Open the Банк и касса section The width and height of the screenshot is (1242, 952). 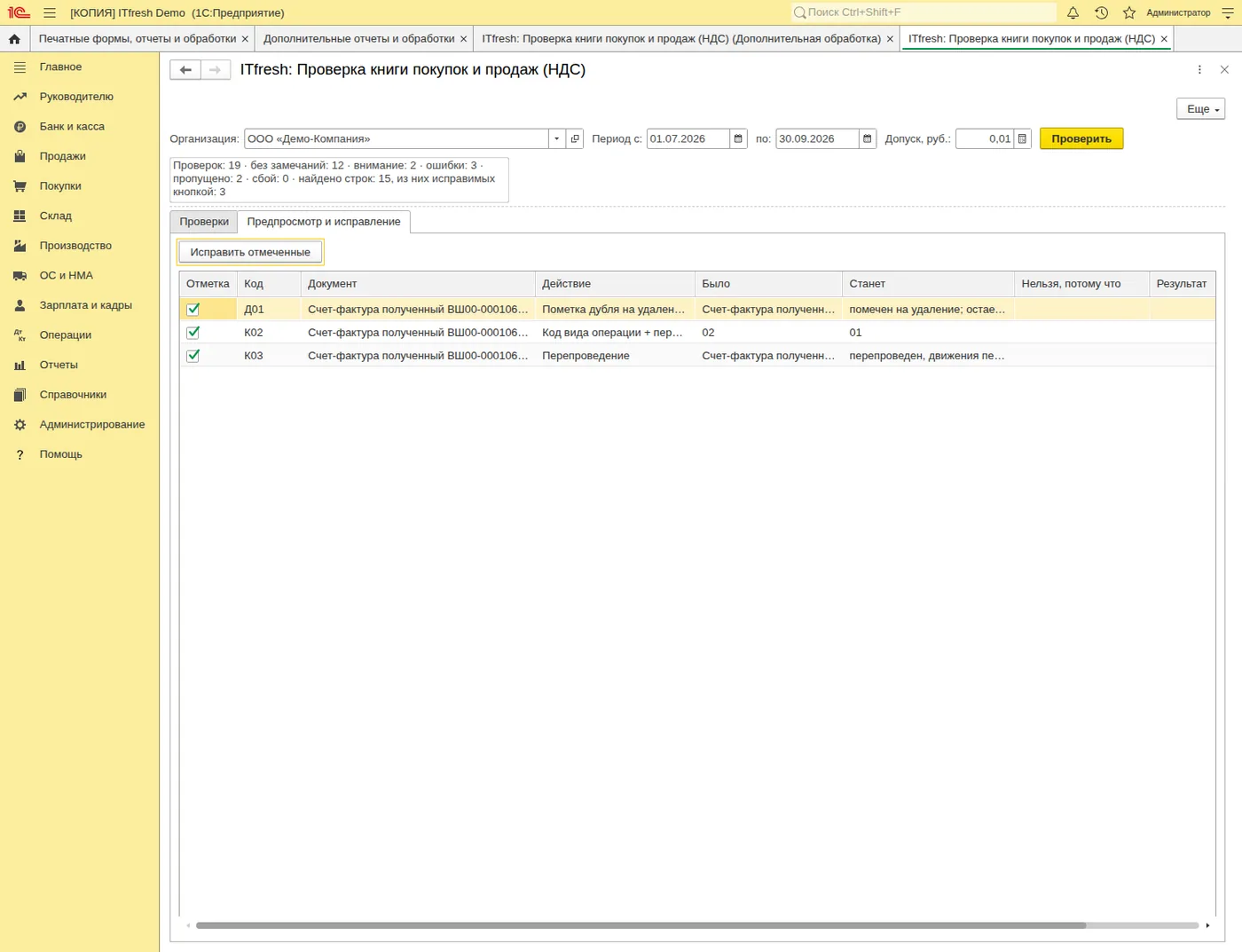click(x=72, y=126)
